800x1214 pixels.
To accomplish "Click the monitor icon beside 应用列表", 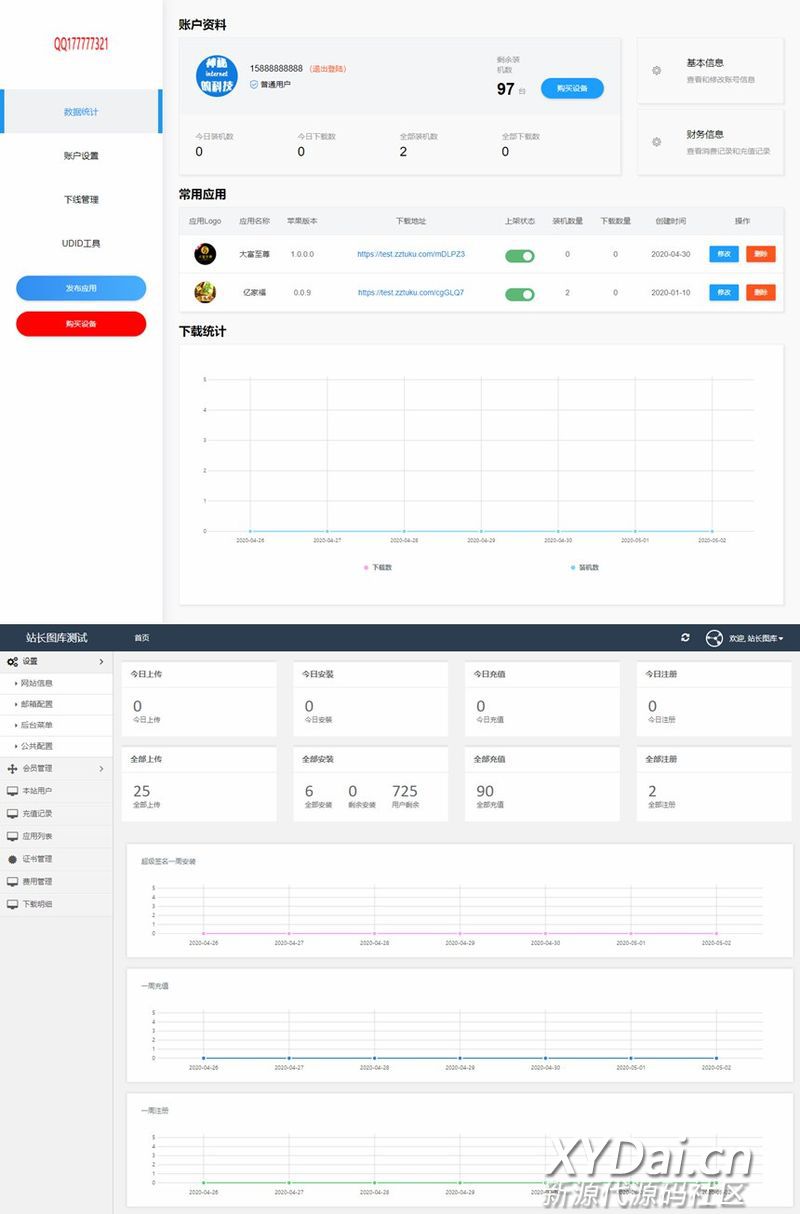I will coord(12,836).
